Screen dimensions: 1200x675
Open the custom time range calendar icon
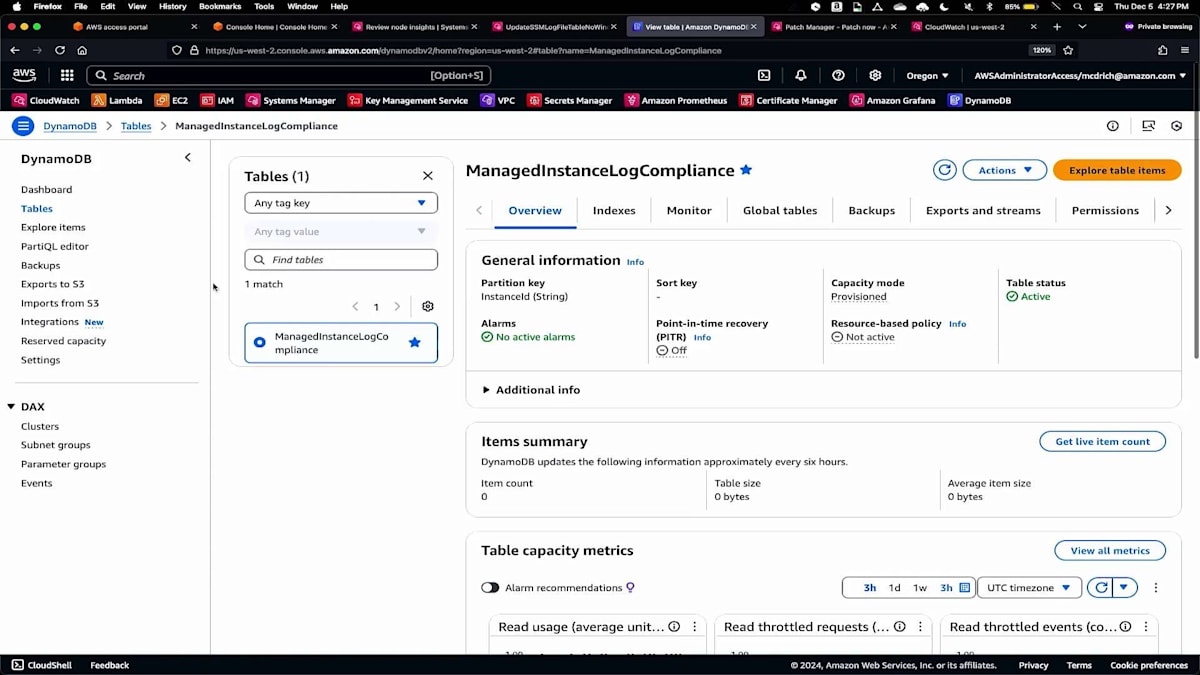tap(965, 588)
